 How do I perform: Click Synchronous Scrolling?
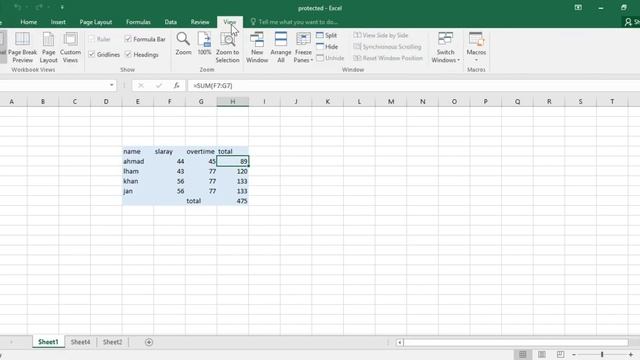(387, 47)
